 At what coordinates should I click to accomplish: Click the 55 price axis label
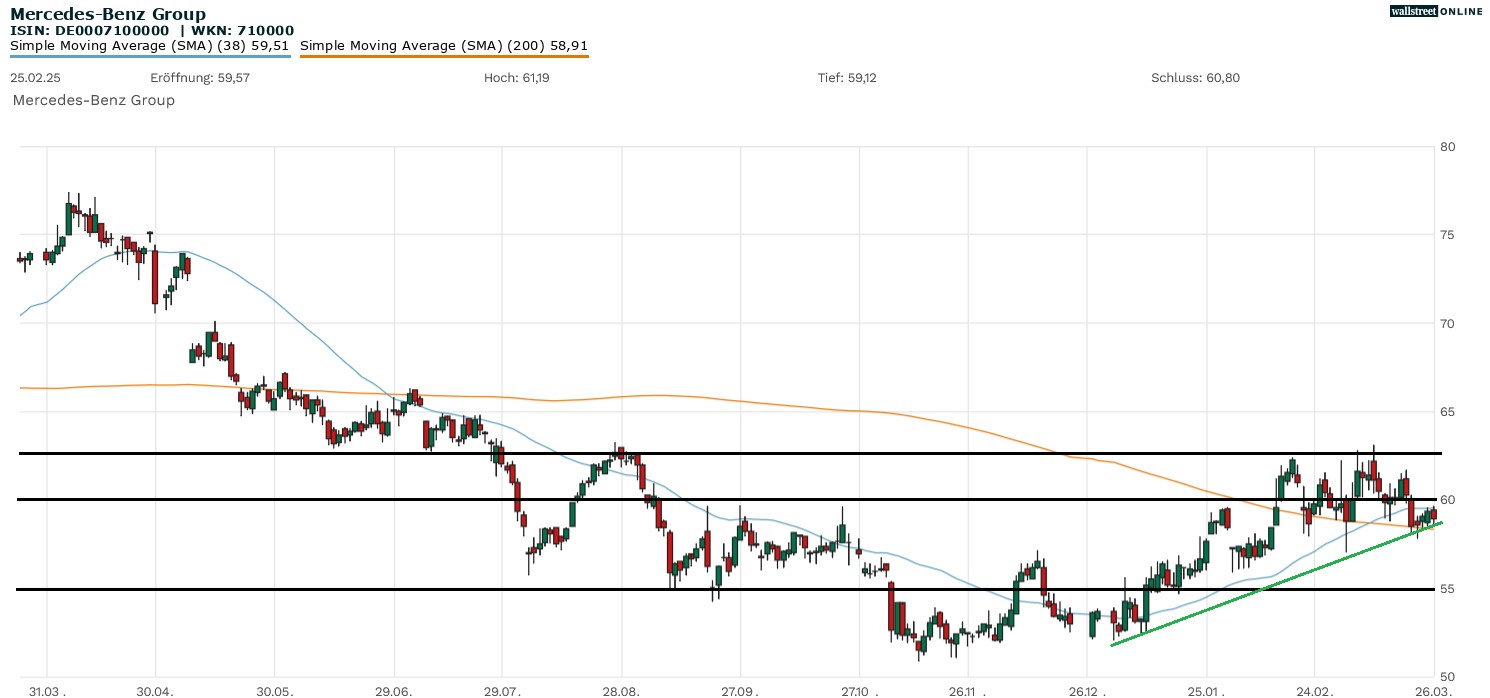tap(1447, 589)
